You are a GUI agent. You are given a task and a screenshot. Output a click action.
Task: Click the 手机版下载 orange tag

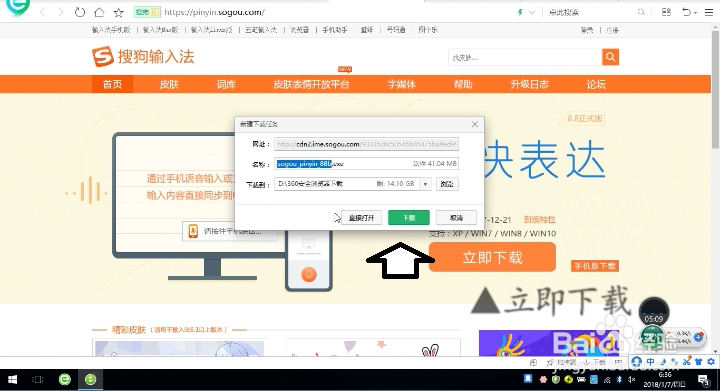[x=595, y=266]
